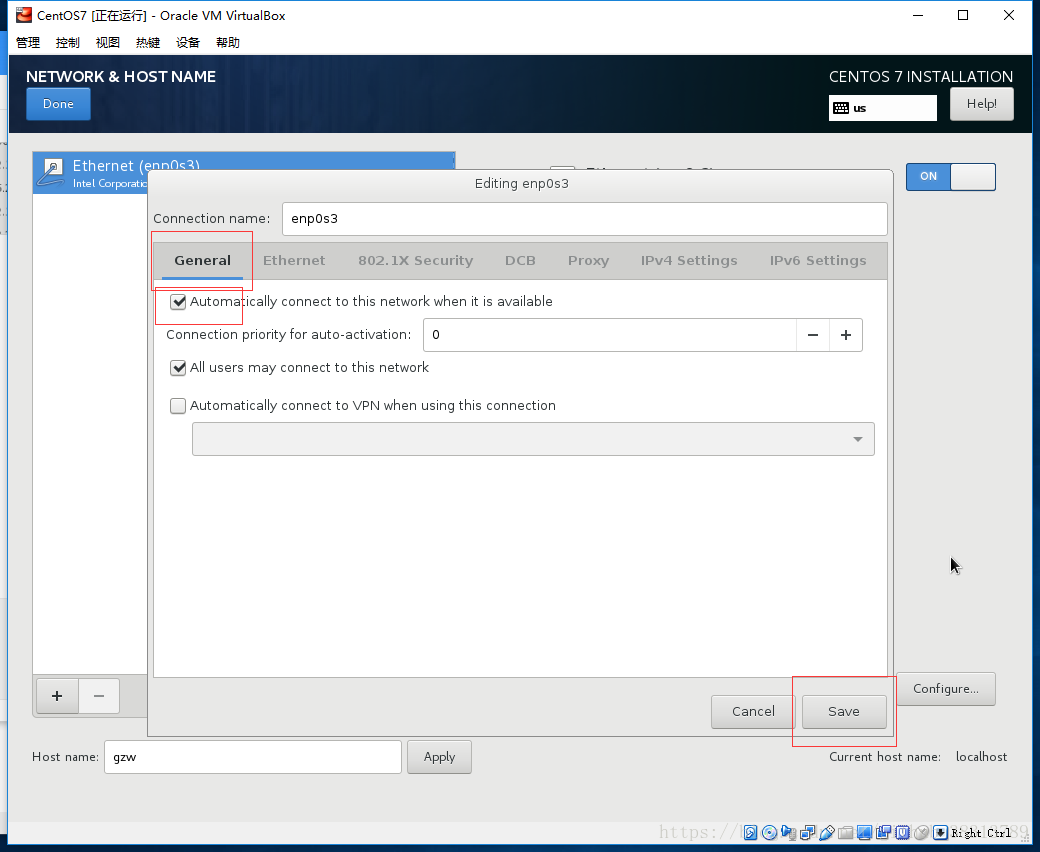Click the blue Done button
Screen dimensions: 1040x852
click(x=58, y=104)
